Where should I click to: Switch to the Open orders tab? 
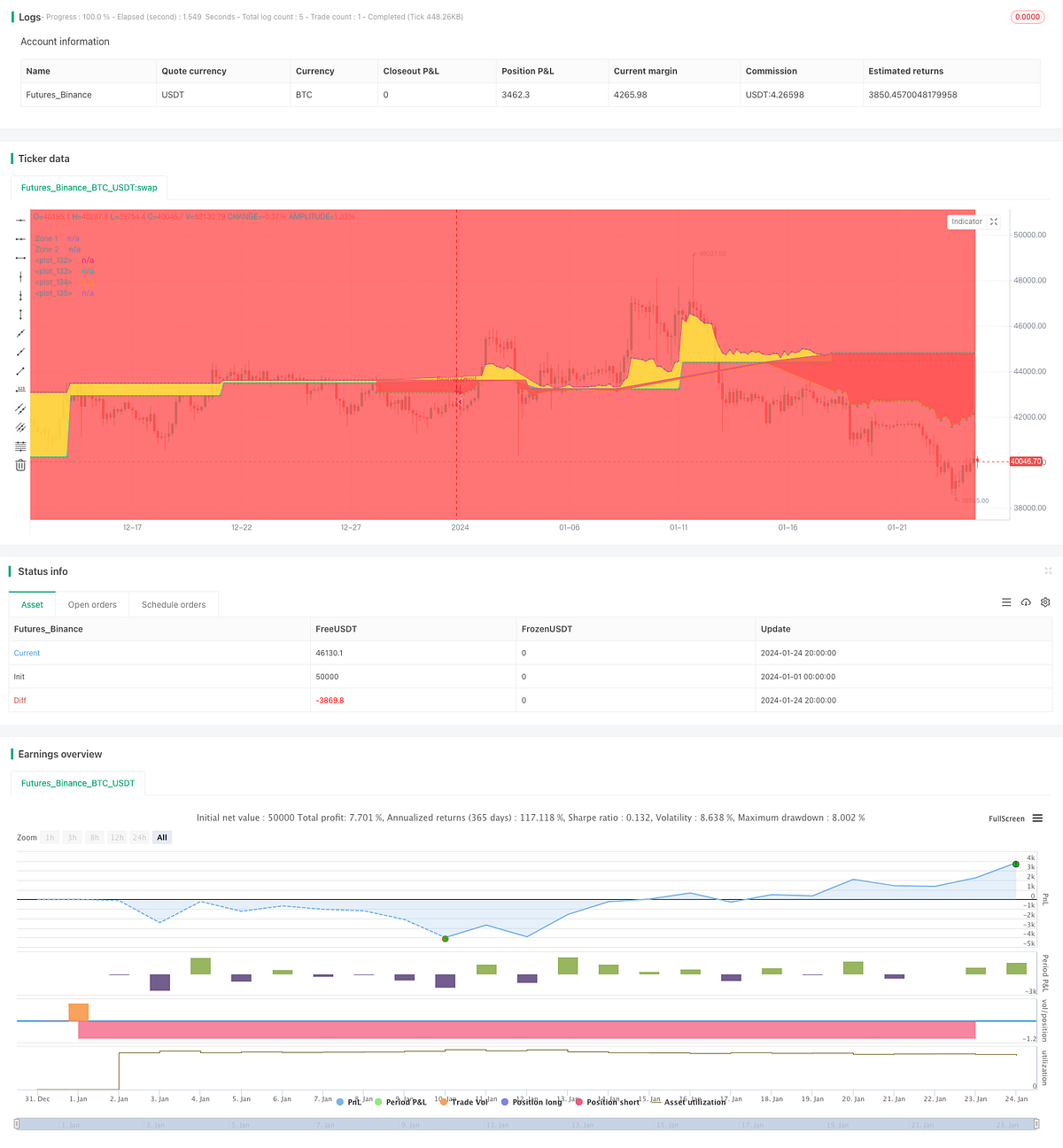[x=92, y=604]
